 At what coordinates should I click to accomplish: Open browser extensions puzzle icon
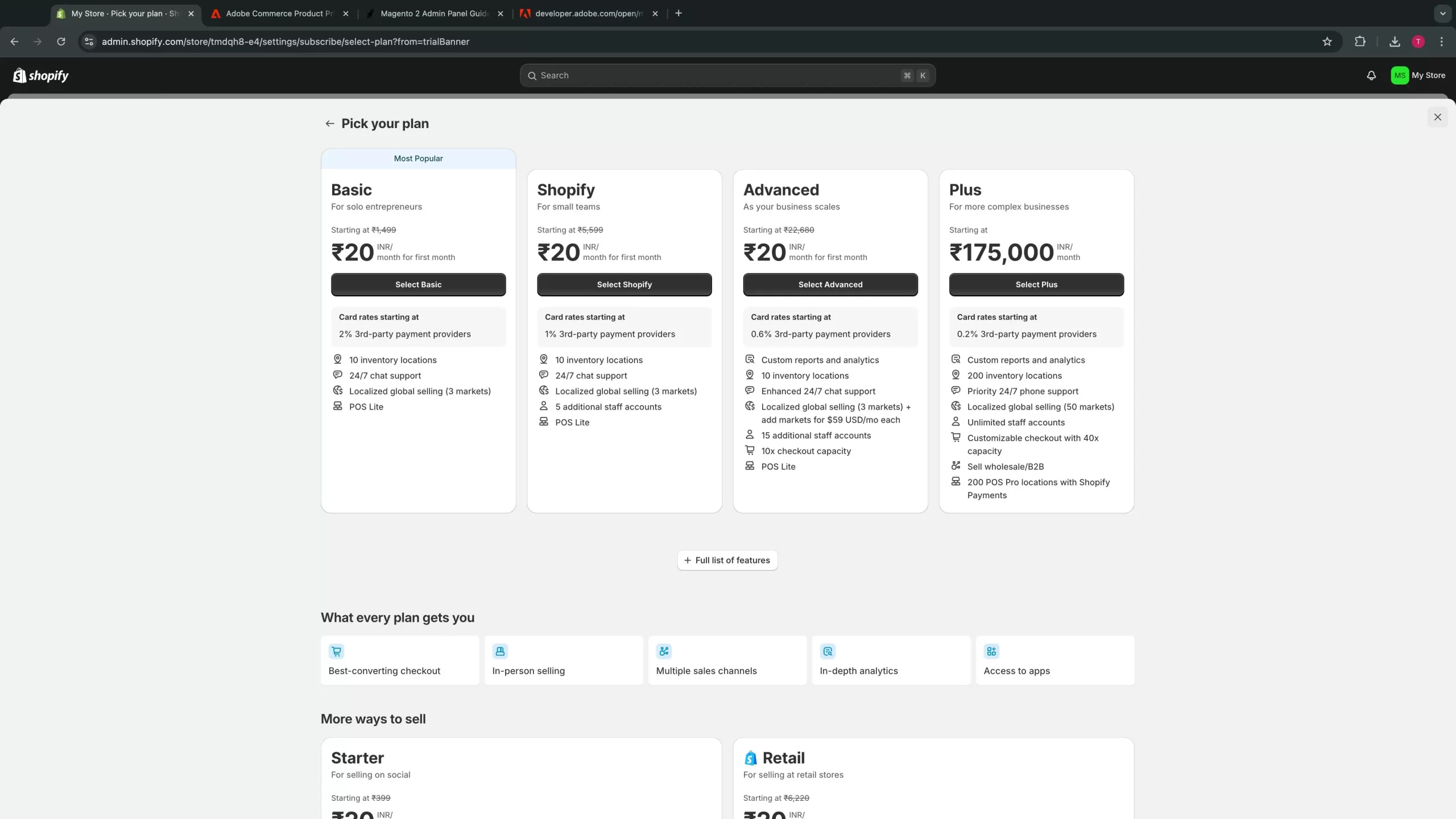pyautogui.click(x=1360, y=42)
